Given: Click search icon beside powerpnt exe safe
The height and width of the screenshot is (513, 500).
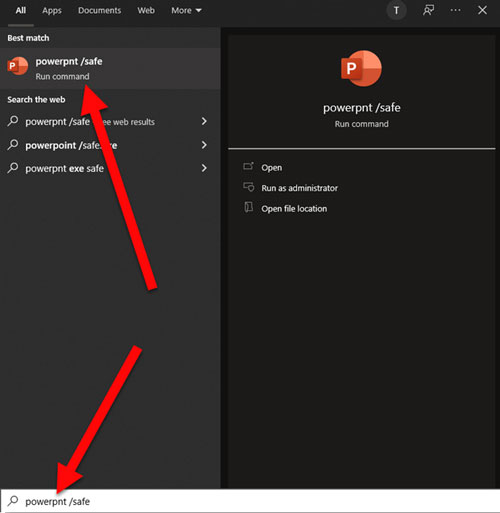Looking at the screenshot, I should tap(13, 168).
